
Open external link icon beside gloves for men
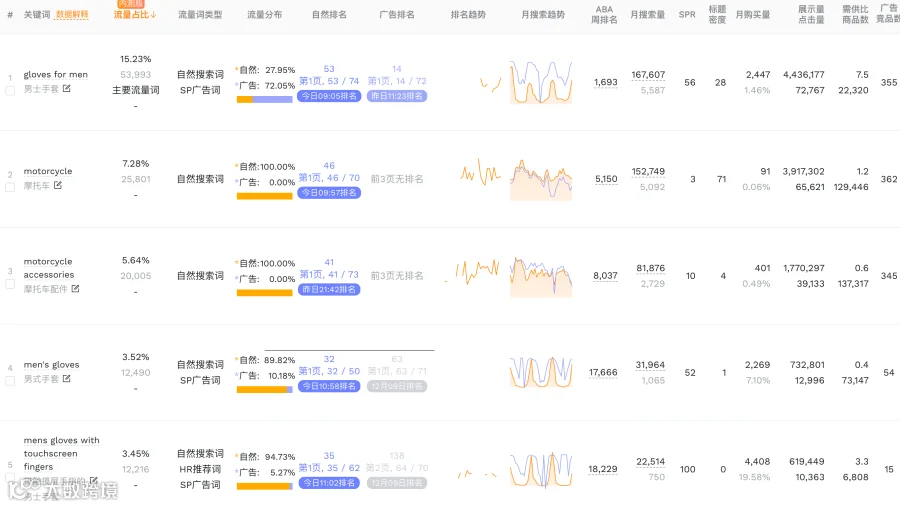click(67, 88)
